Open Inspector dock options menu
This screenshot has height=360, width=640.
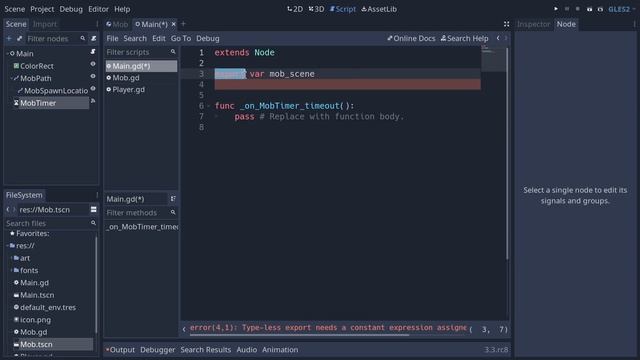click(634, 24)
